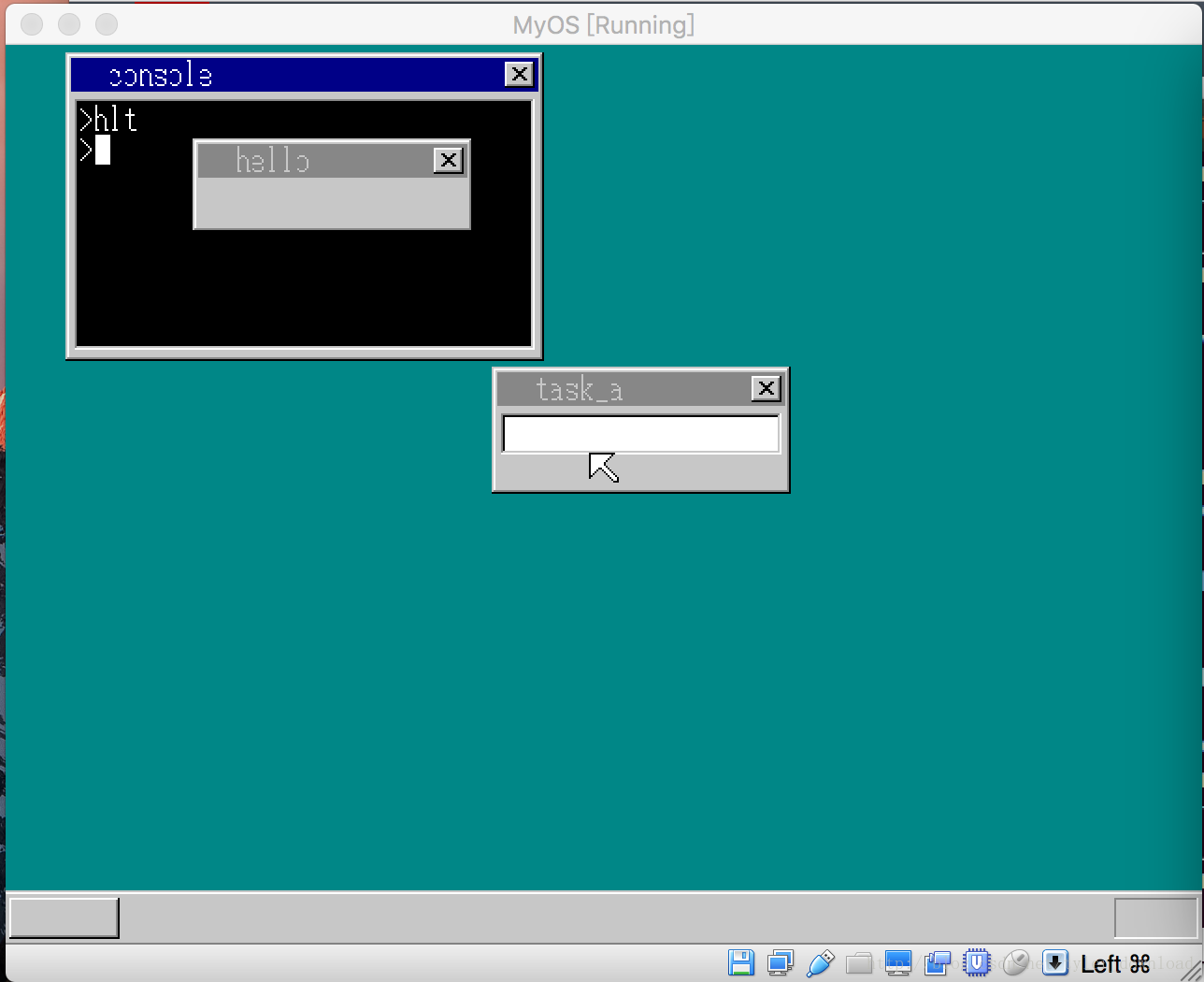Image resolution: width=1204 pixels, height=982 pixels.
Task: Click the sunken box on MyOS taskbar right
Action: (x=1156, y=917)
